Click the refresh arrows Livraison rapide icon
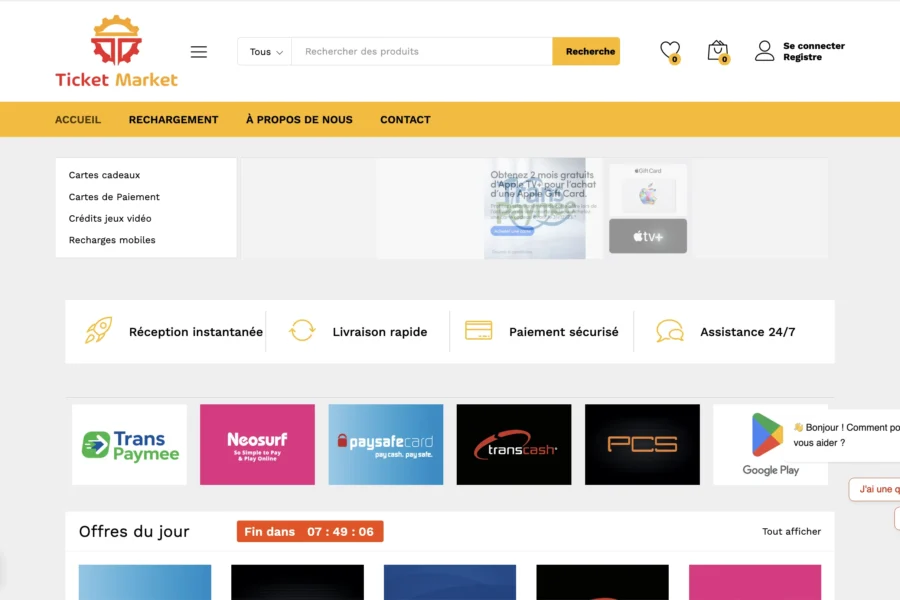 [302, 331]
